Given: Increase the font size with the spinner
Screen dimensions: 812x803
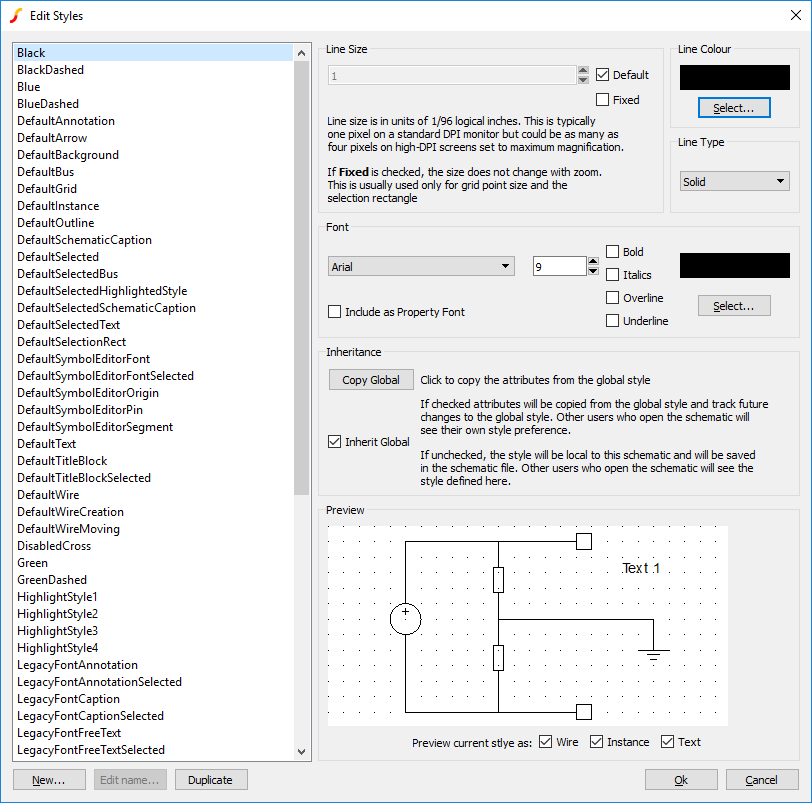Looking at the screenshot, I should pyautogui.click(x=594, y=260).
